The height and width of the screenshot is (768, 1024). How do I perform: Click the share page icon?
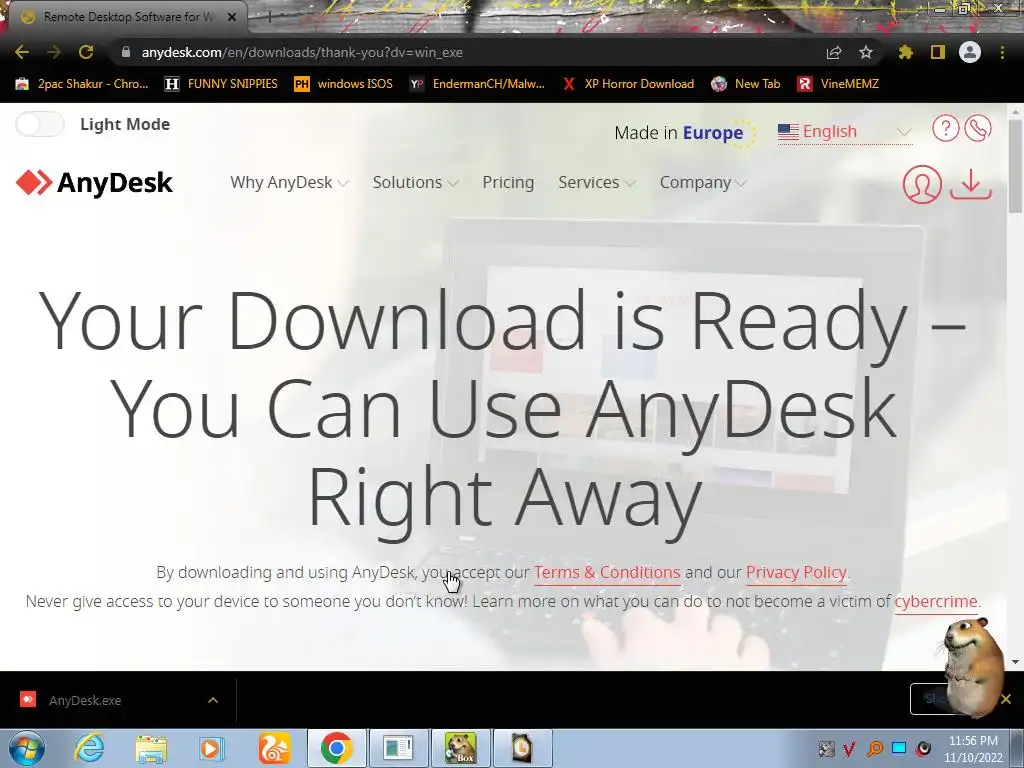coord(834,52)
